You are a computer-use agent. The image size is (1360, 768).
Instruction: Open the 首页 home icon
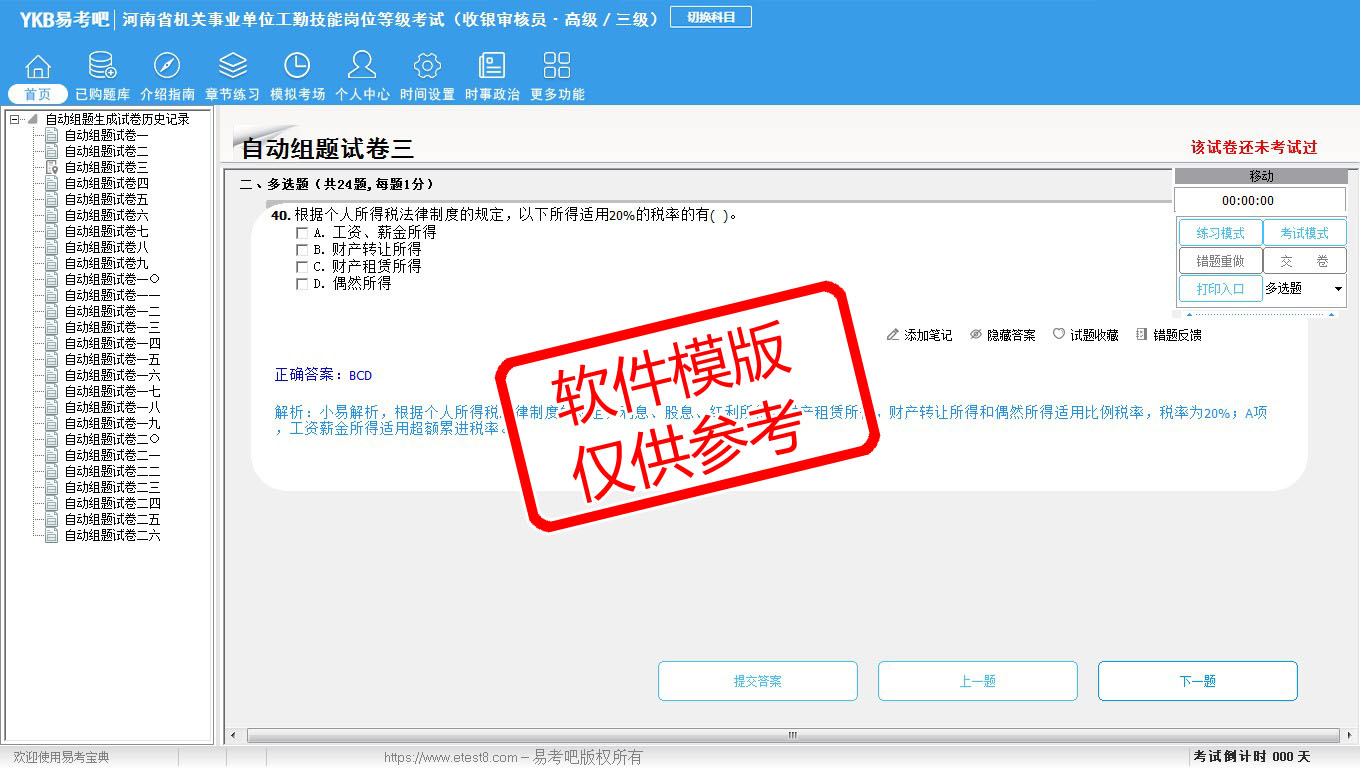[x=38, y=66]
